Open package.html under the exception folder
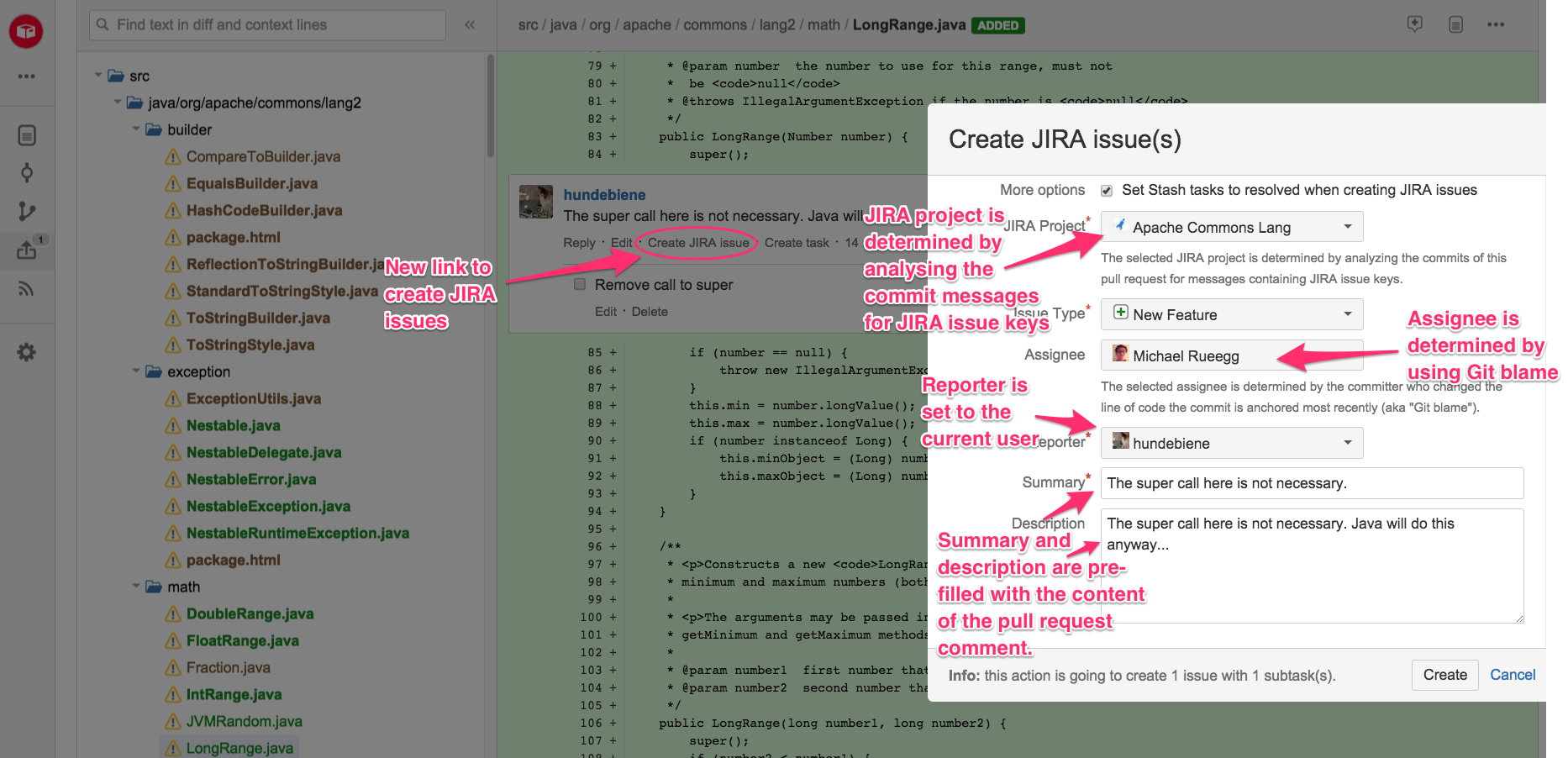The image size is (1568, 758). (x=234, y=561)
